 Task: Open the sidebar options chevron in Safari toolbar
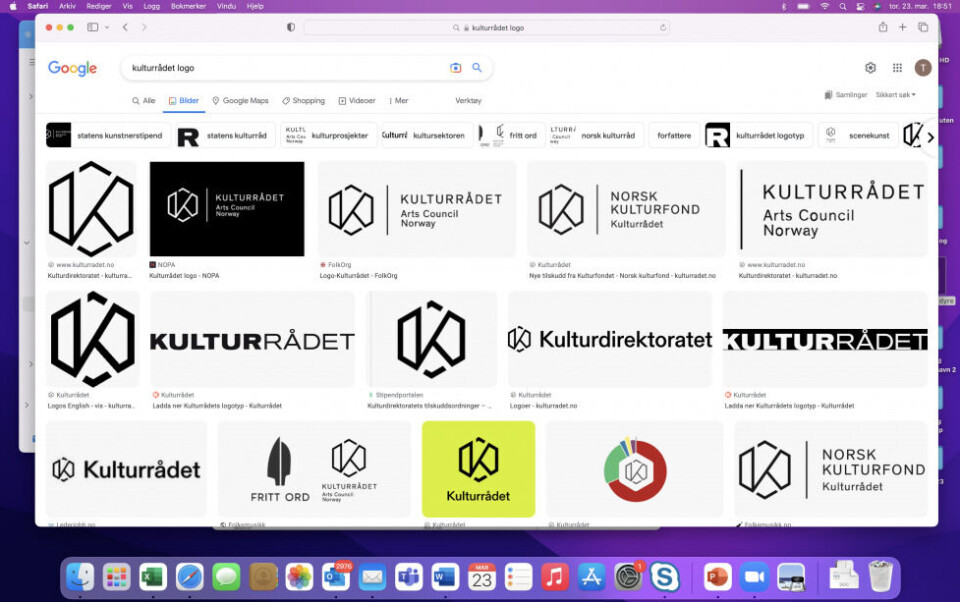(107, 27)
